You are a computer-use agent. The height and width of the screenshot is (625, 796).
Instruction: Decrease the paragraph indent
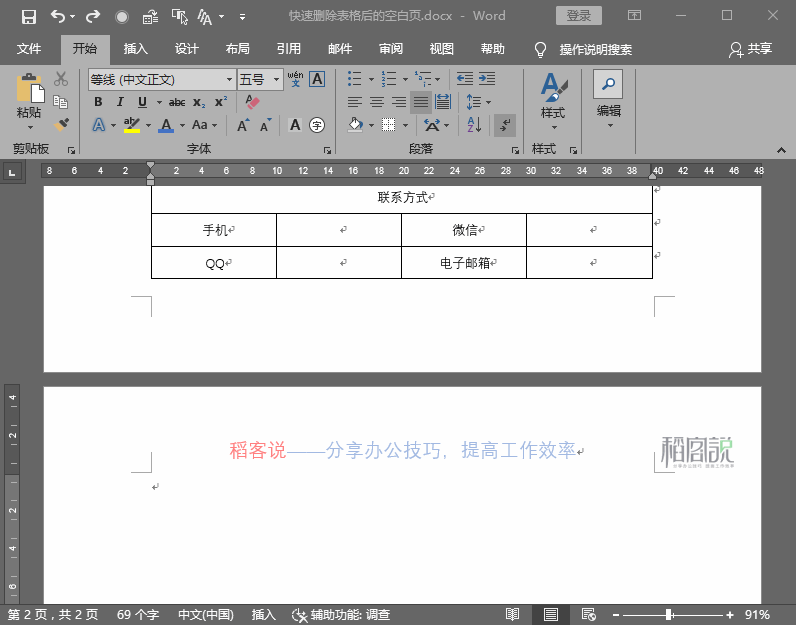pos(465,79)
